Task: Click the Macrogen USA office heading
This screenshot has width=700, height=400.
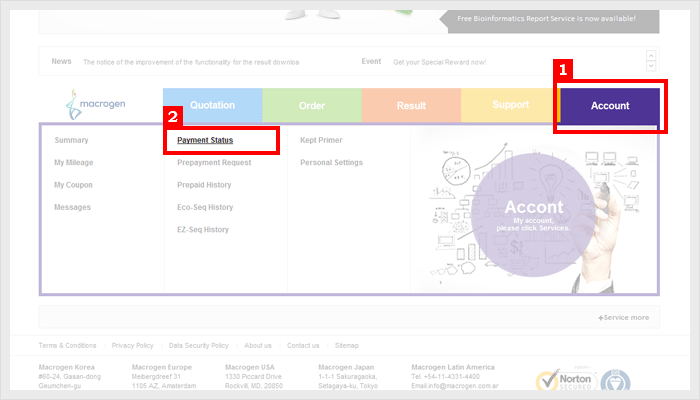Action: tap(250, 367)
